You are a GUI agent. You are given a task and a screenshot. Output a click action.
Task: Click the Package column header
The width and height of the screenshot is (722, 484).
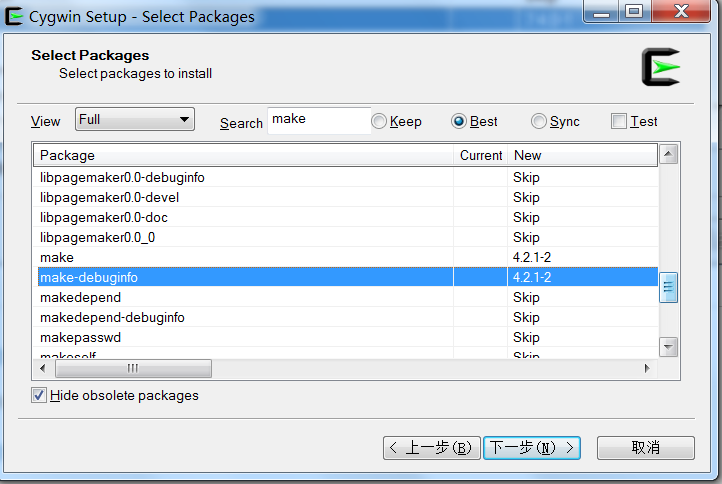(x=244, y=156)
